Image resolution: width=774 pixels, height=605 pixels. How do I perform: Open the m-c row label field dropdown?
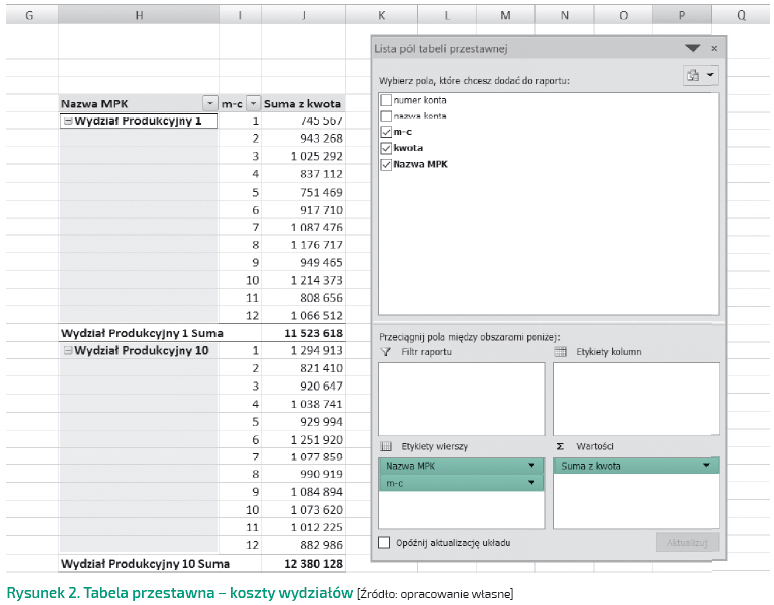[x=531, y=483]
